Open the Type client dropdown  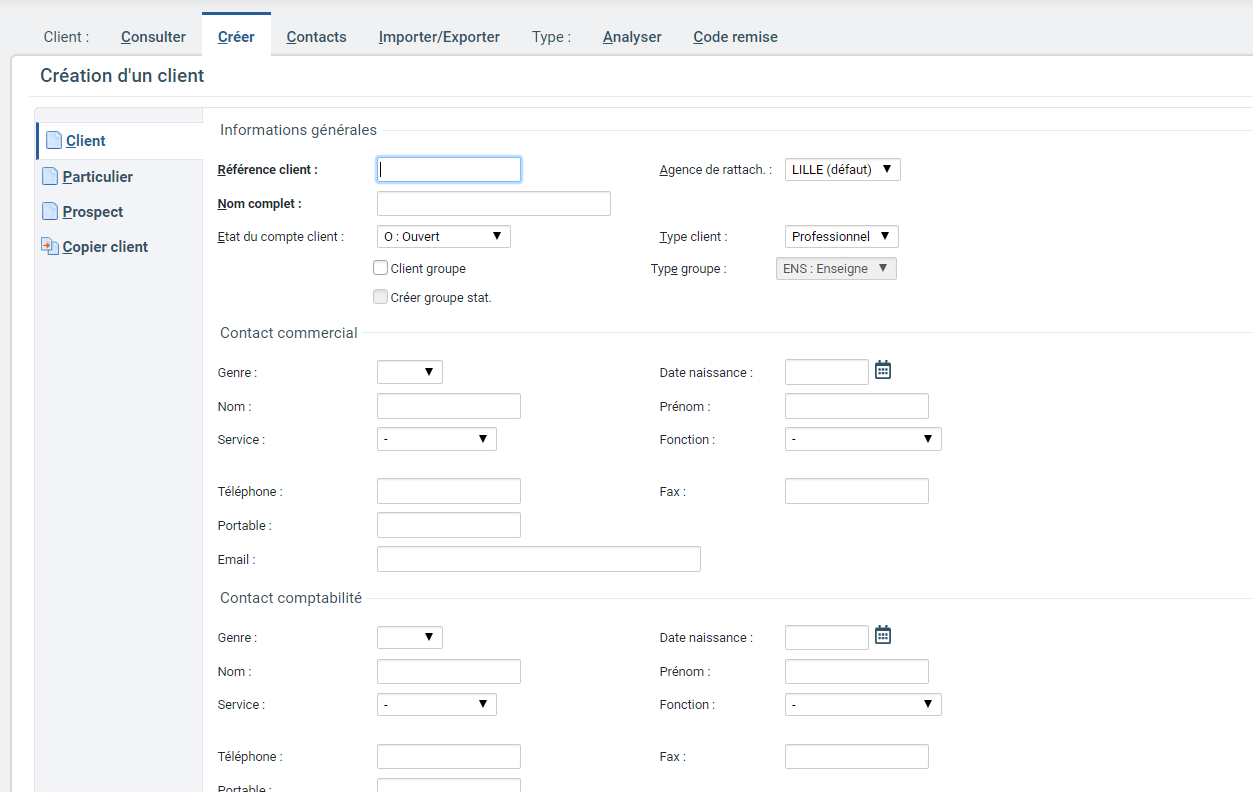[x=841, y=237]
